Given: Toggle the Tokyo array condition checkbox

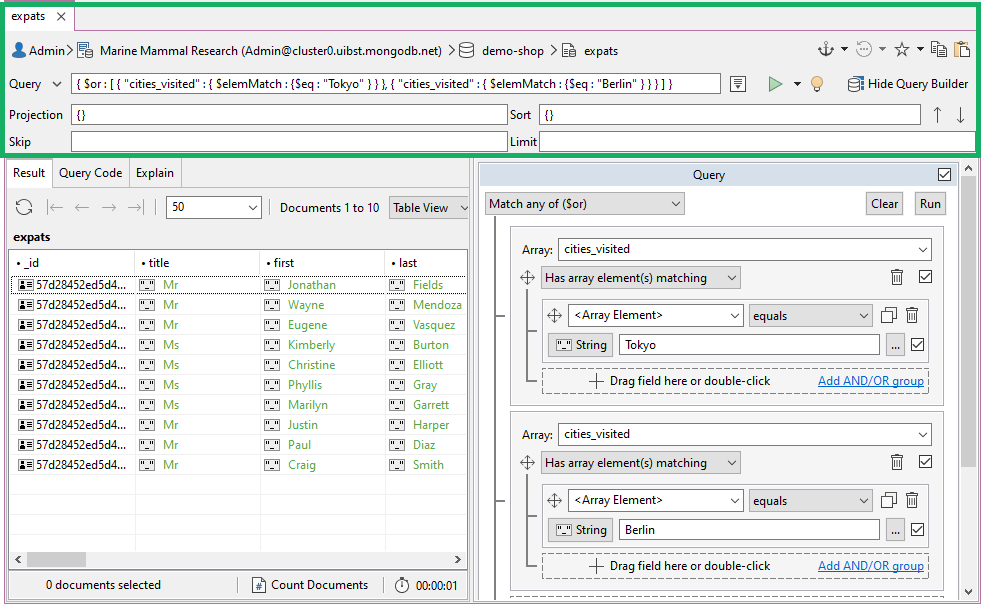Looking at the screenshot, I should tap(925, 277).
